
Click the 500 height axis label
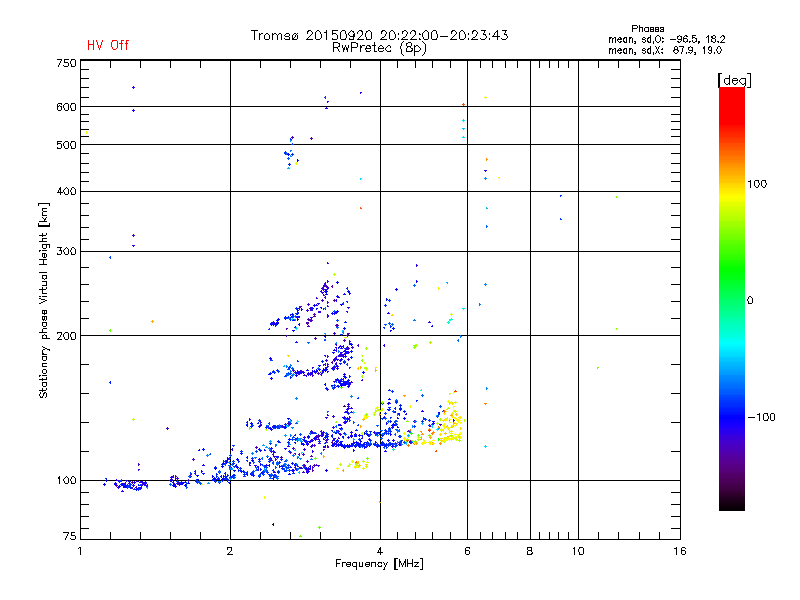pyautogui.click(x=66, y=145)
